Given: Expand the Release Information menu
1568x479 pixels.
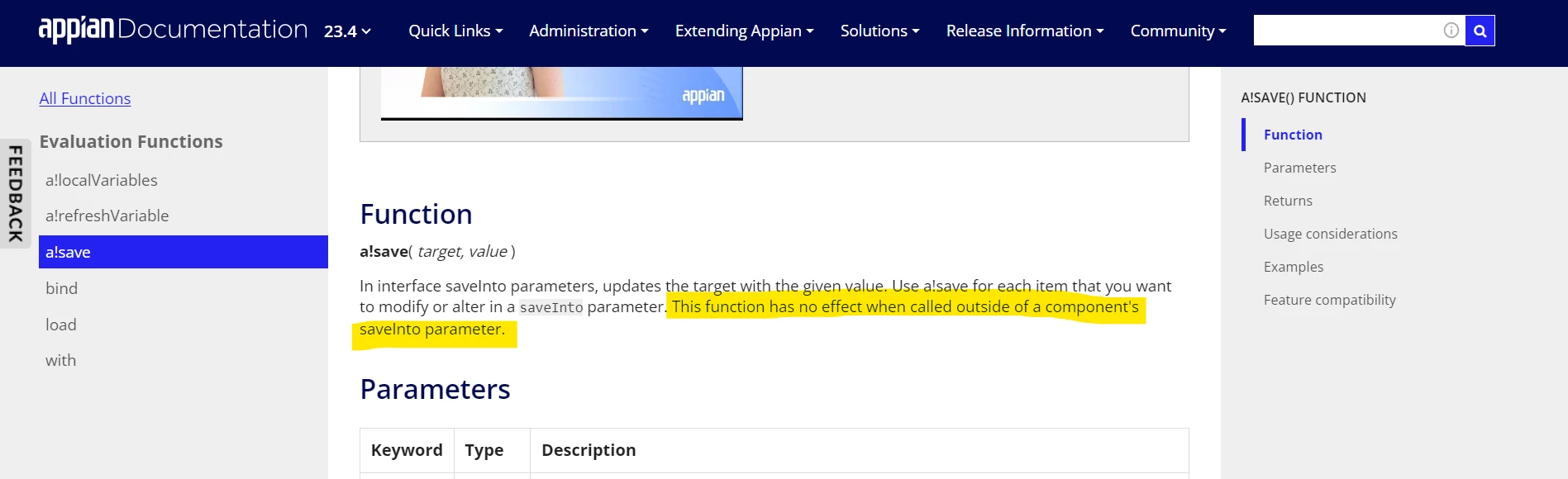Looking at the screenshot, I should [1025, 31].
